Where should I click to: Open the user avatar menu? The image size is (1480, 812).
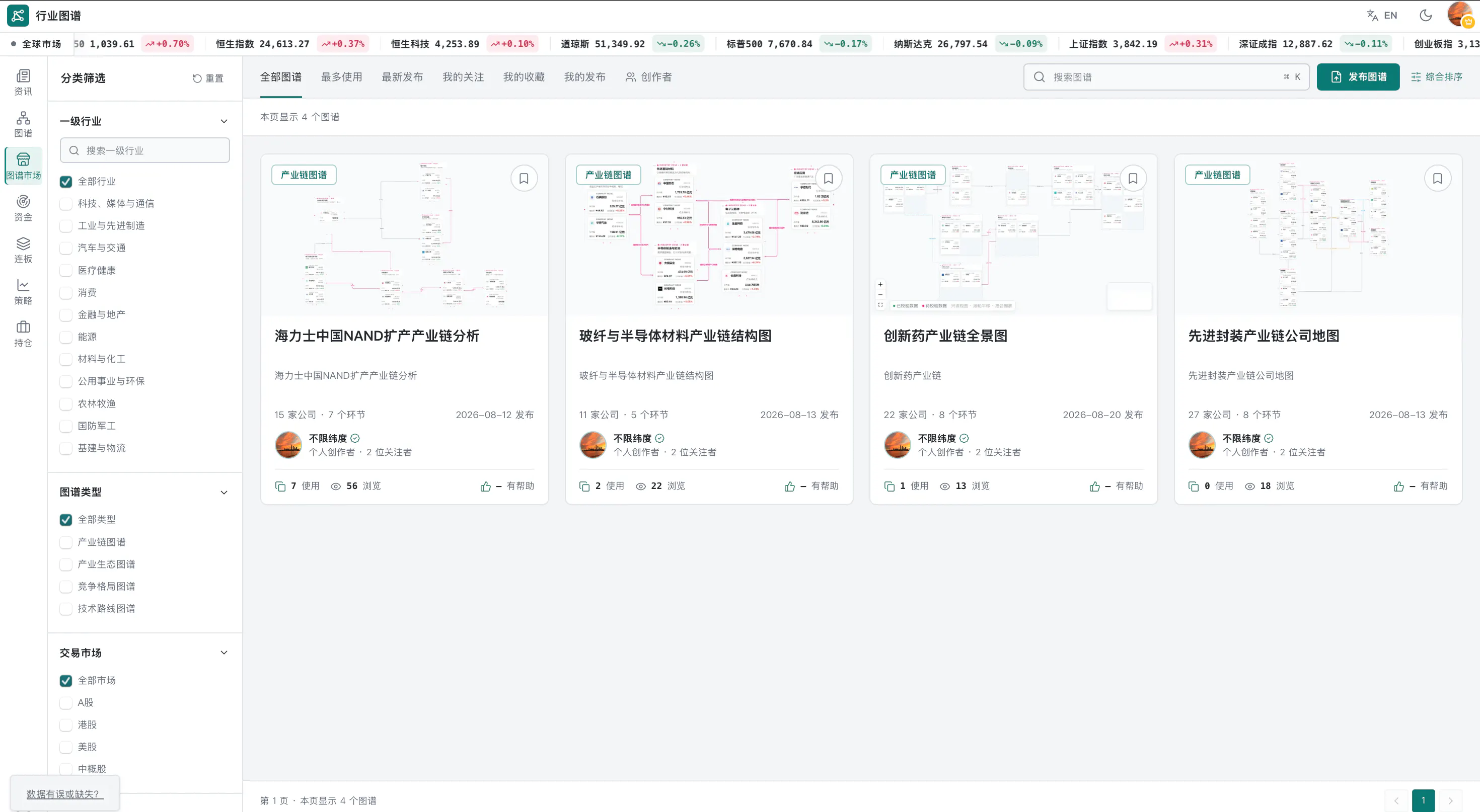pyautogui.click(x=1460, y=15)
